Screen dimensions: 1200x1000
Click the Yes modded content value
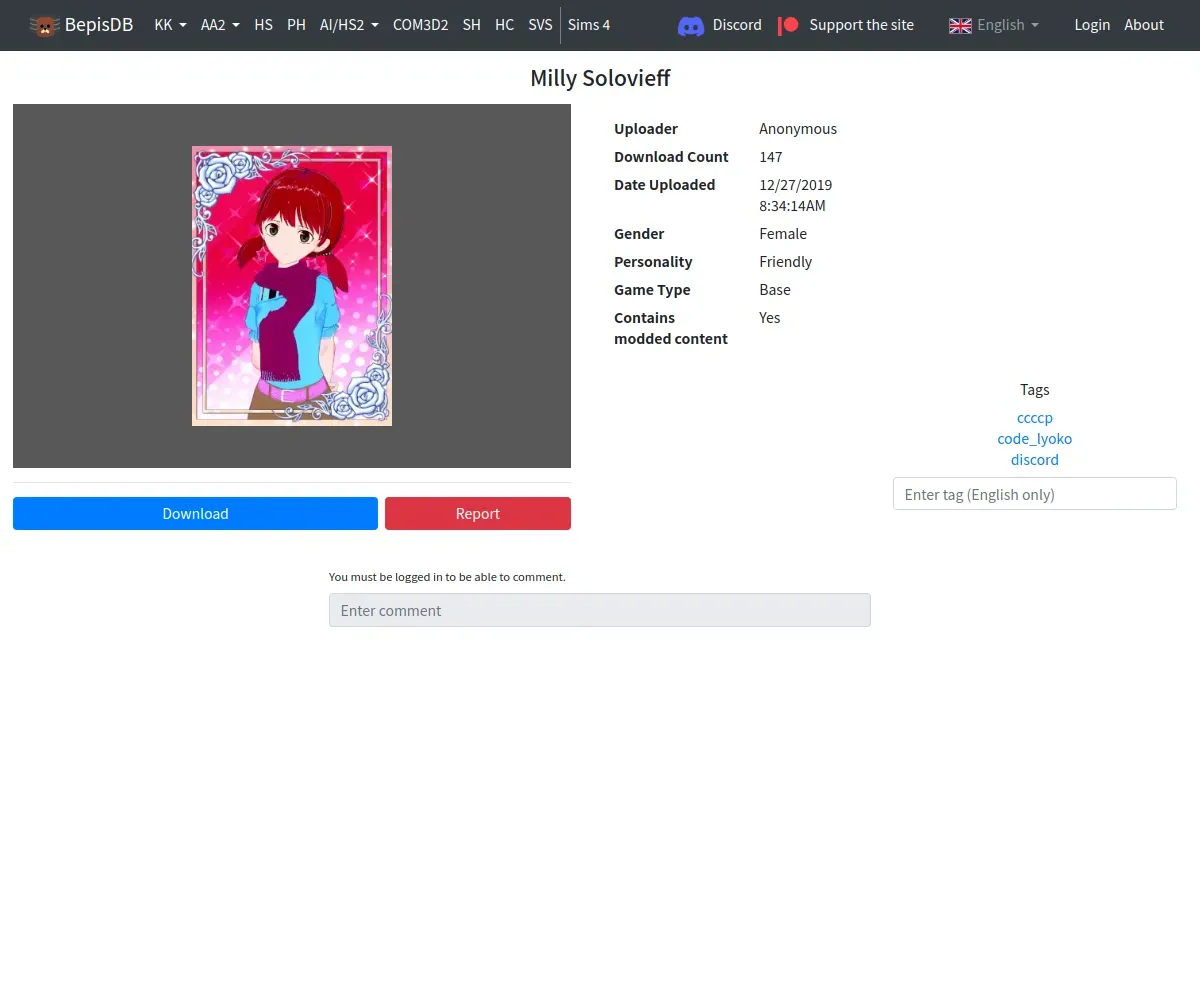(770, 318)
